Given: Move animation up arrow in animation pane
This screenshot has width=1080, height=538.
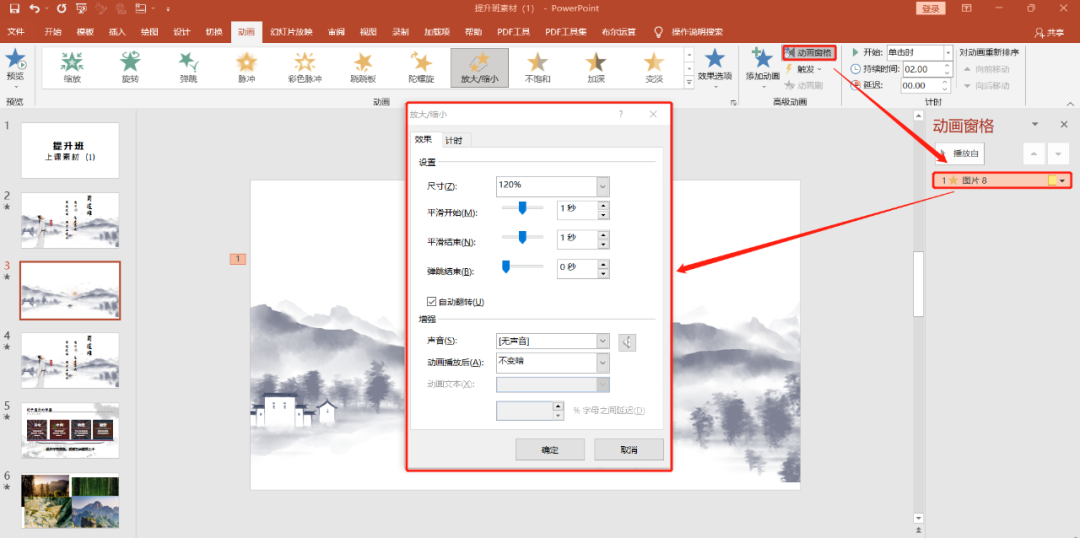Looking at the screenshot, I should (1034, 154).
